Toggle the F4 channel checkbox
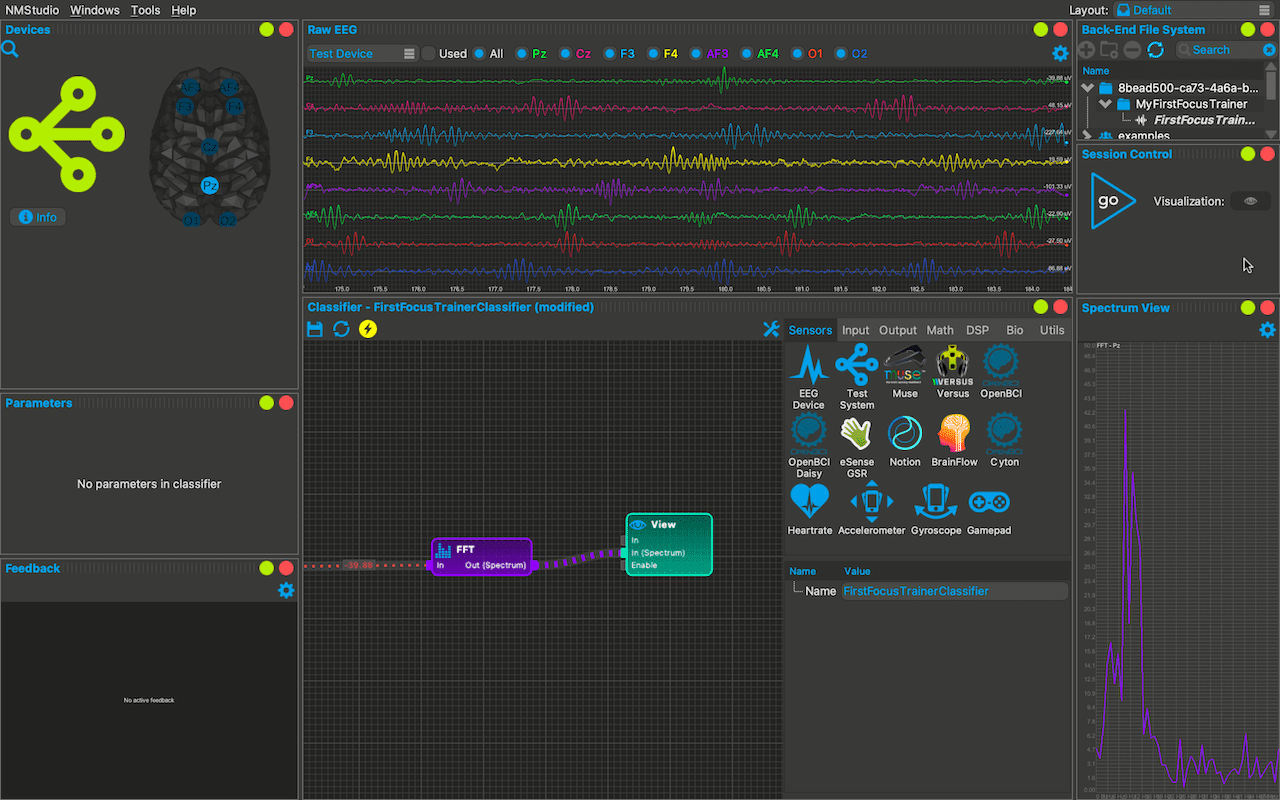 click(x=654, y=53)
